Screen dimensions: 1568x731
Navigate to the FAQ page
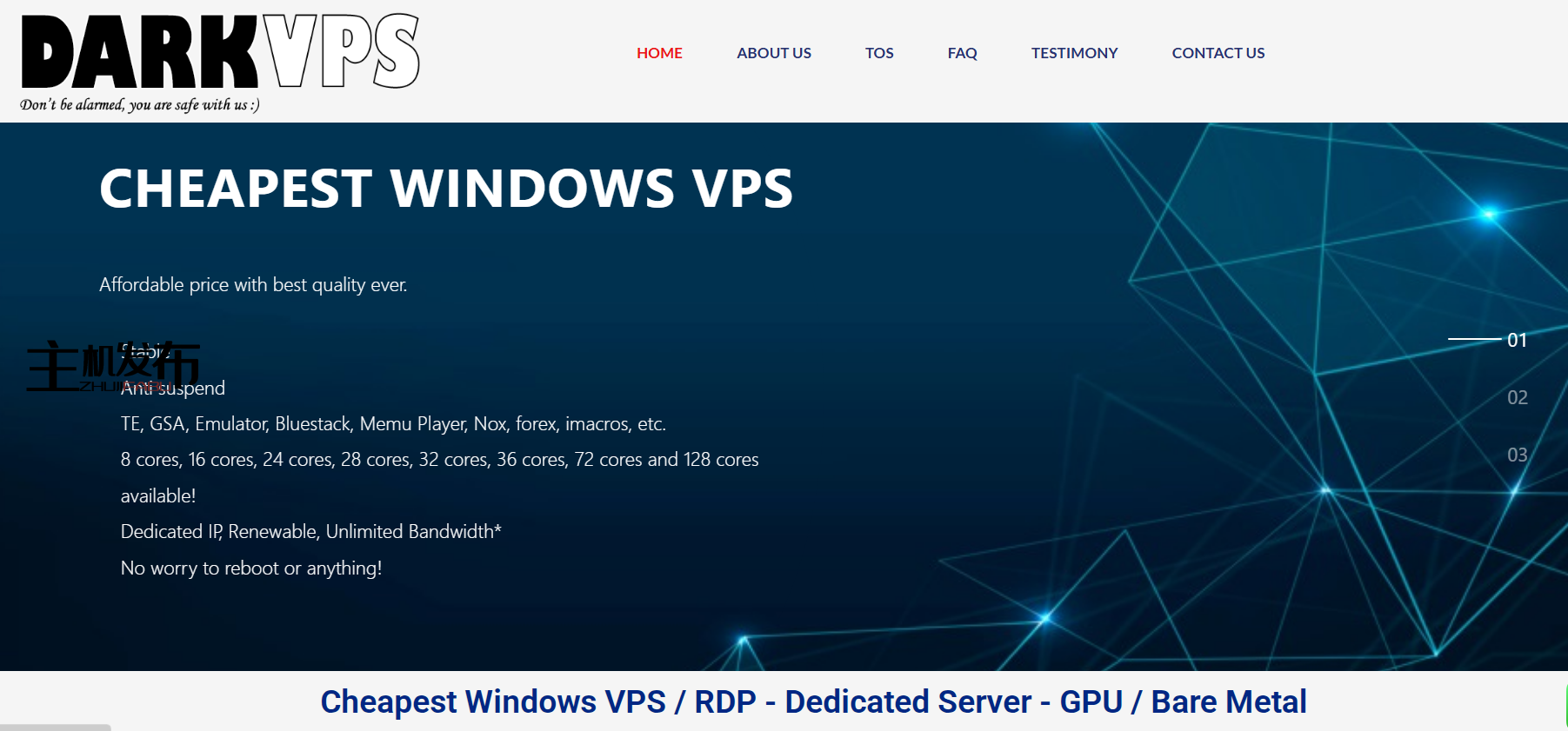962,53
